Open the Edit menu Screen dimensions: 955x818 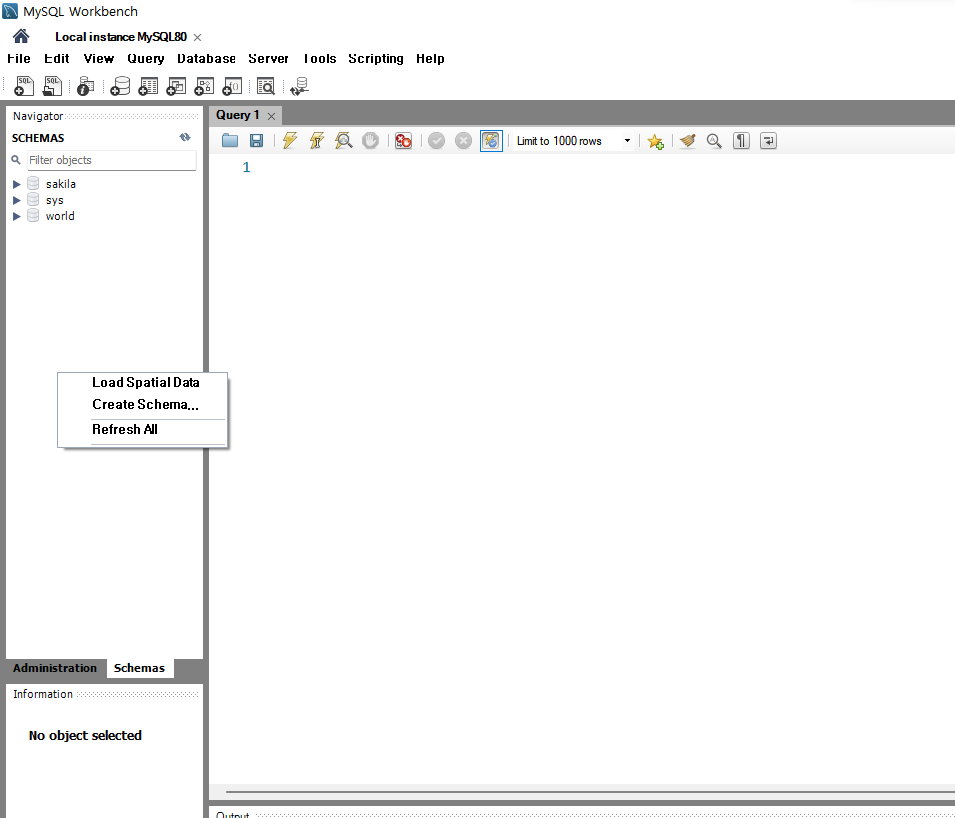tap(57, 58)
